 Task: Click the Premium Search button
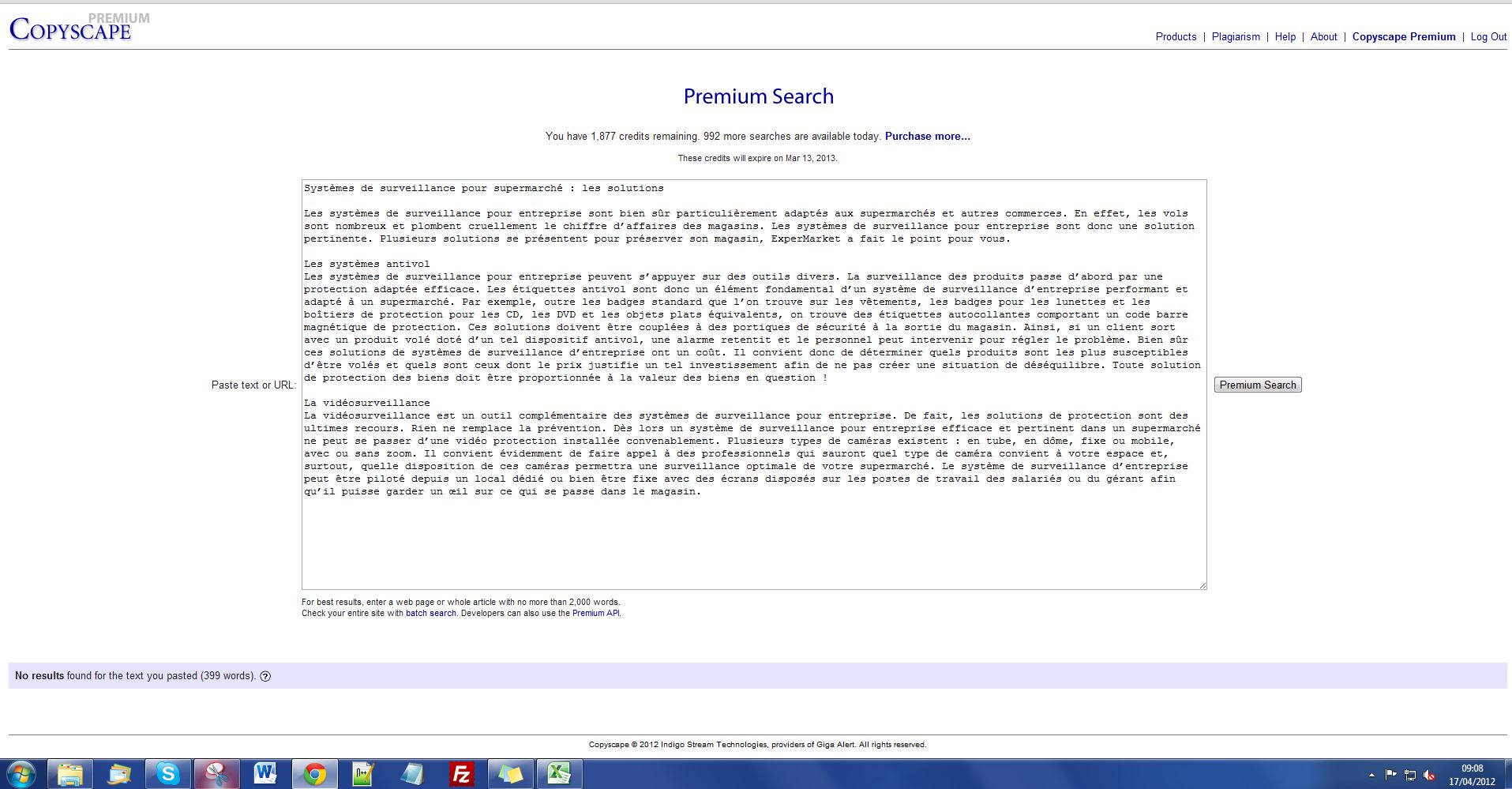[1257, 385]
